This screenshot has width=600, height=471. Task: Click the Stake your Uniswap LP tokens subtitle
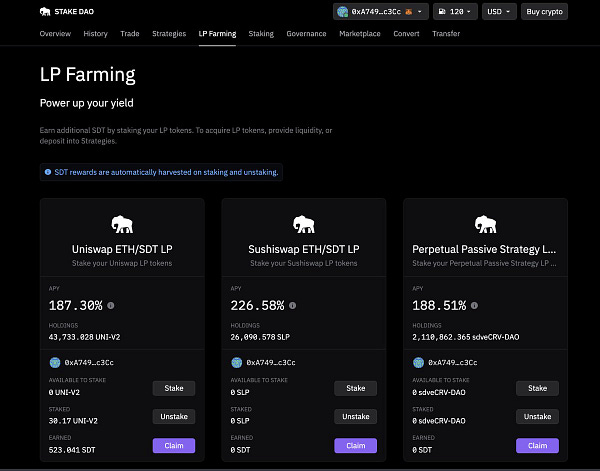[122, 263]
